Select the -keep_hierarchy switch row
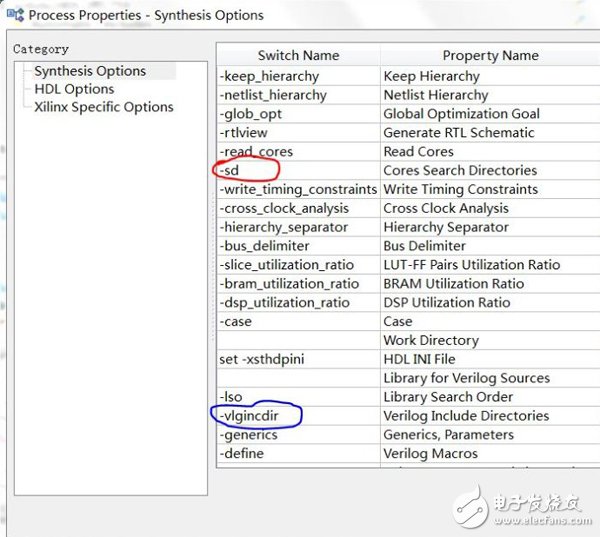This screenshot has width=600, height=537. (x=269, y=76)
